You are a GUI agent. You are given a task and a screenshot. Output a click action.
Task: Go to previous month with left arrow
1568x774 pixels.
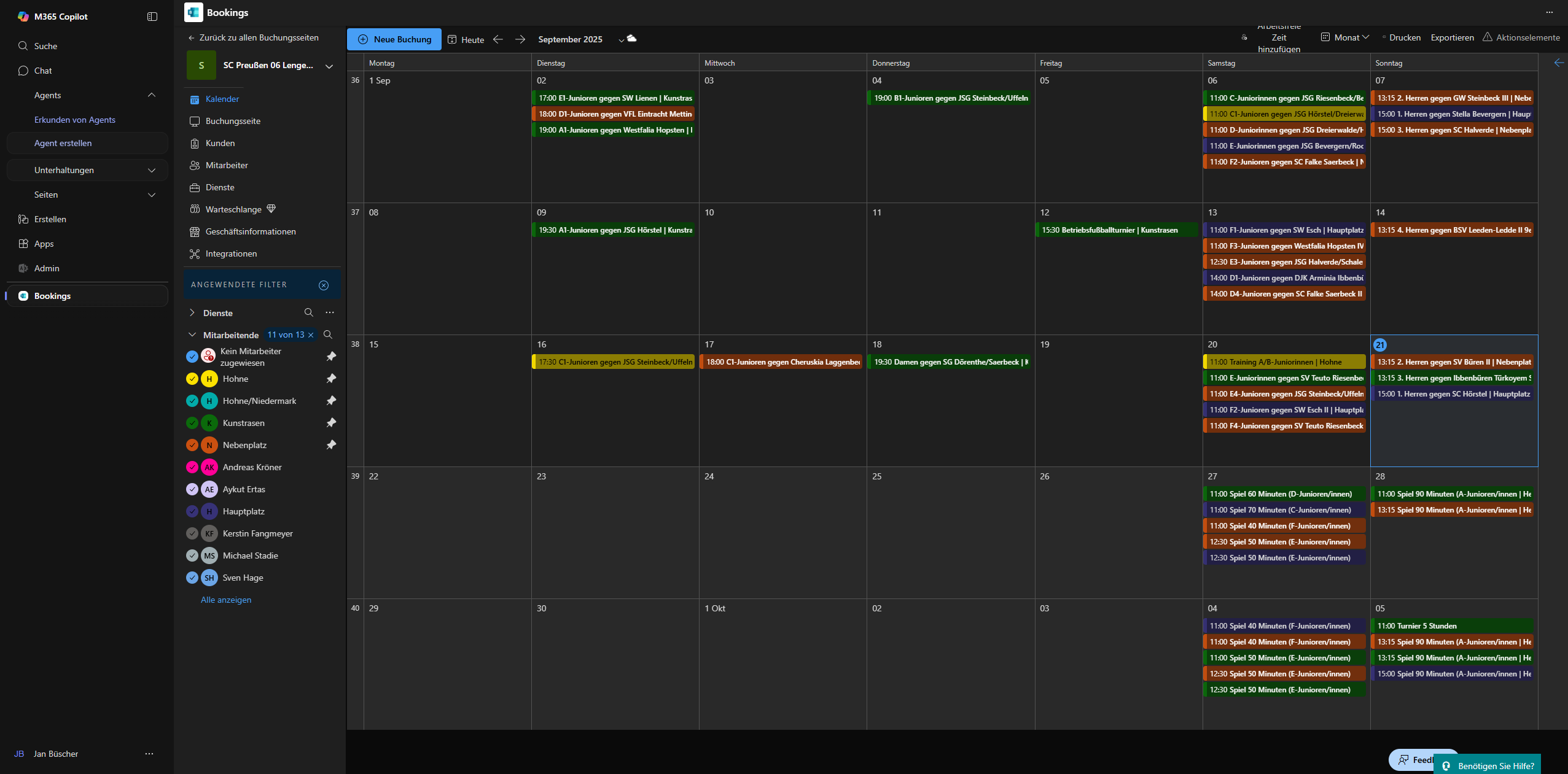click(498, 39)
